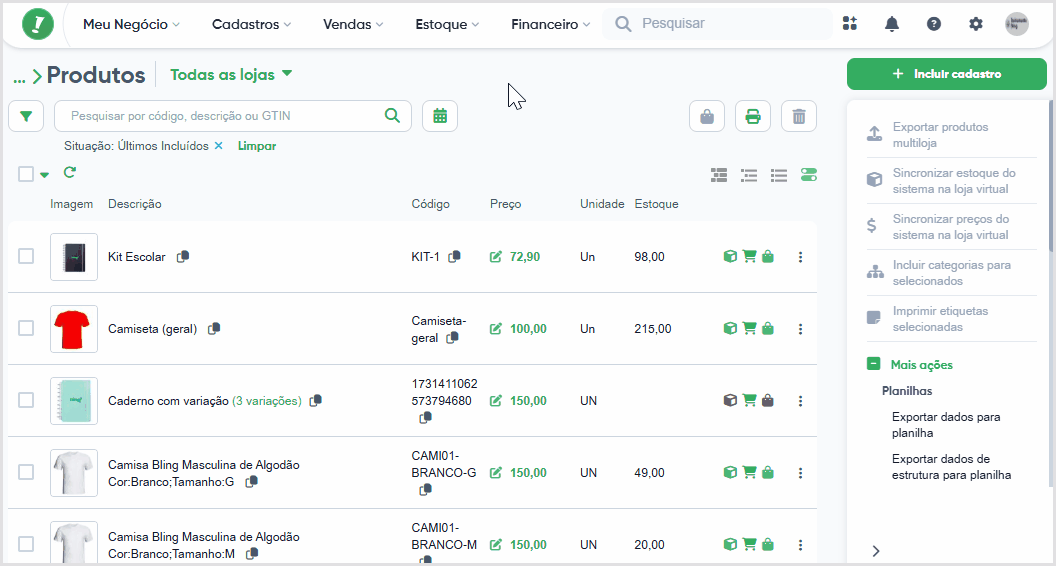Click Exportar dados para planilha
The width and height of the screenshot is (1056, 566).
[946, 424]
